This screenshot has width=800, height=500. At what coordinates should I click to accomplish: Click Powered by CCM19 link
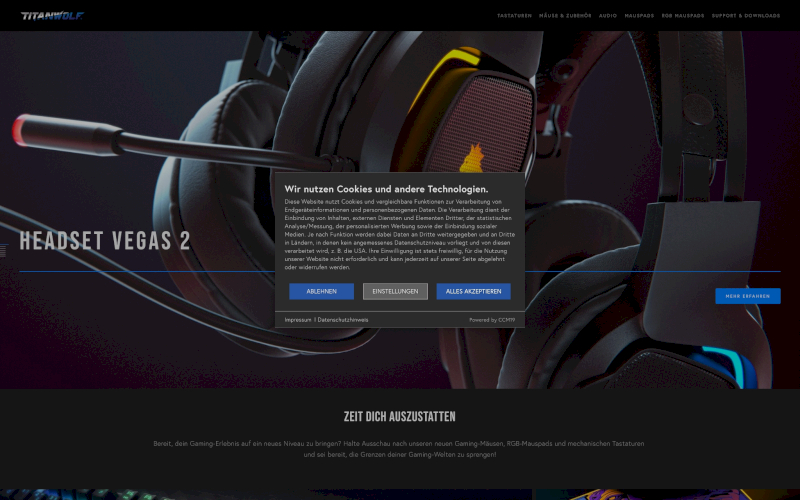[x=492, y=320]
